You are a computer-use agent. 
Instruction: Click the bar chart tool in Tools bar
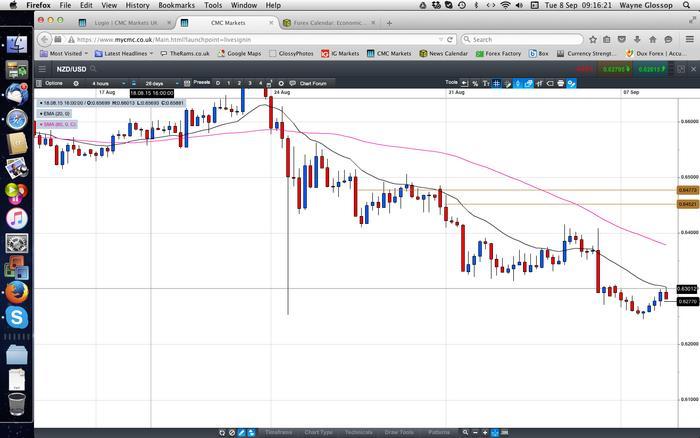(539, 83)
